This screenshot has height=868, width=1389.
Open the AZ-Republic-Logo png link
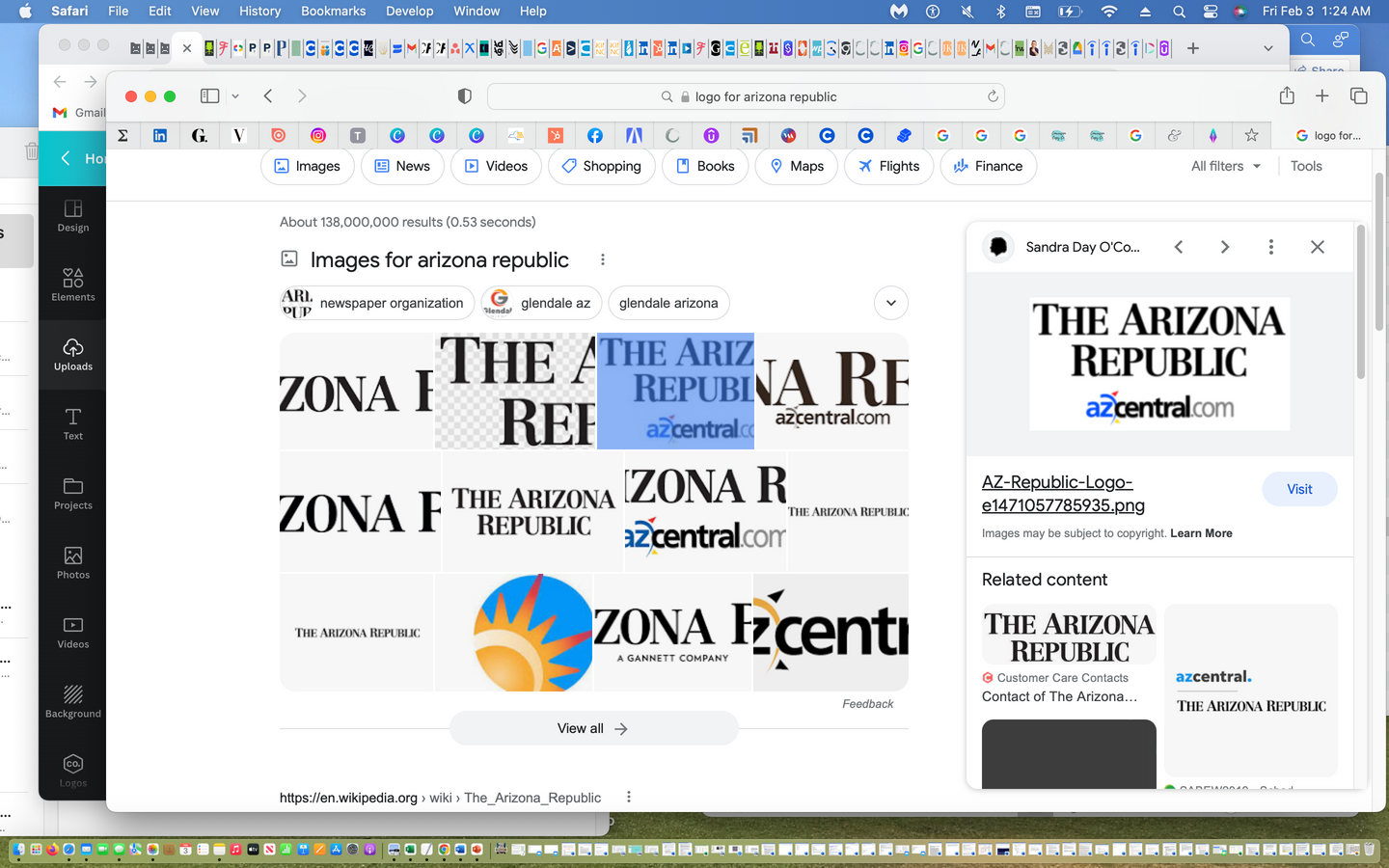point(1062,493)
